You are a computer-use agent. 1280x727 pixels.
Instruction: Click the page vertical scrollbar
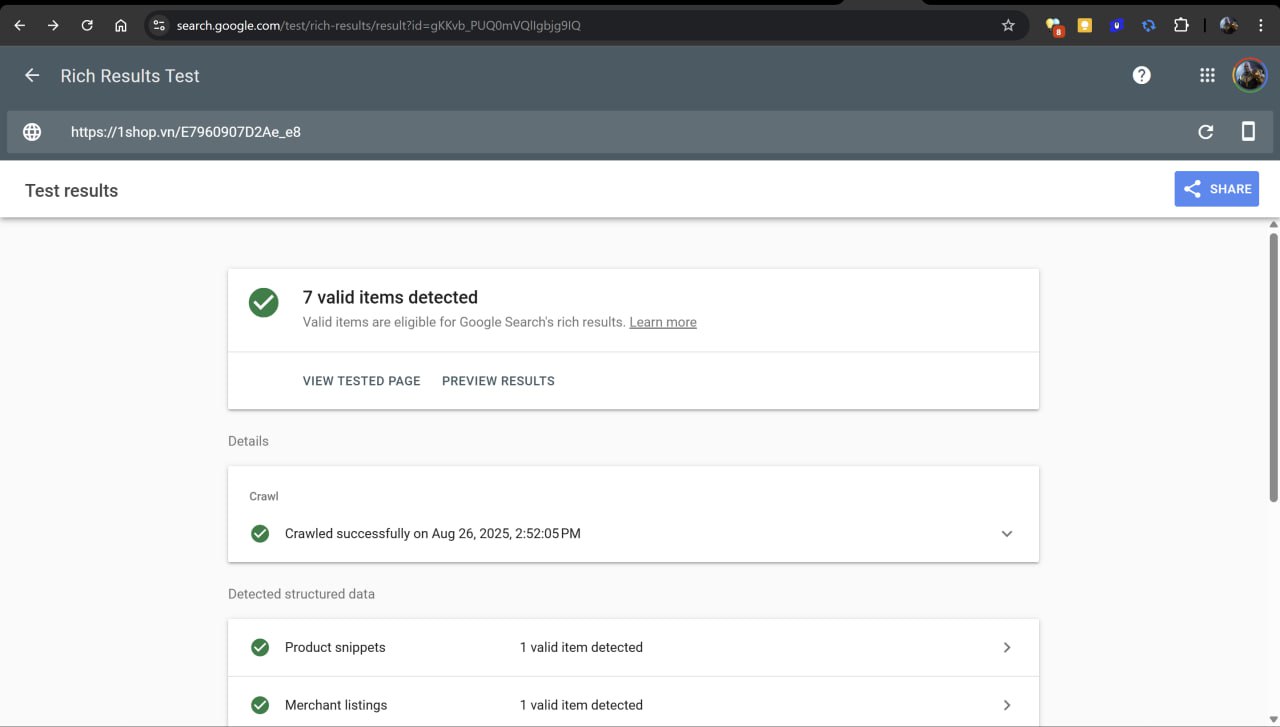pos(1273,368)
